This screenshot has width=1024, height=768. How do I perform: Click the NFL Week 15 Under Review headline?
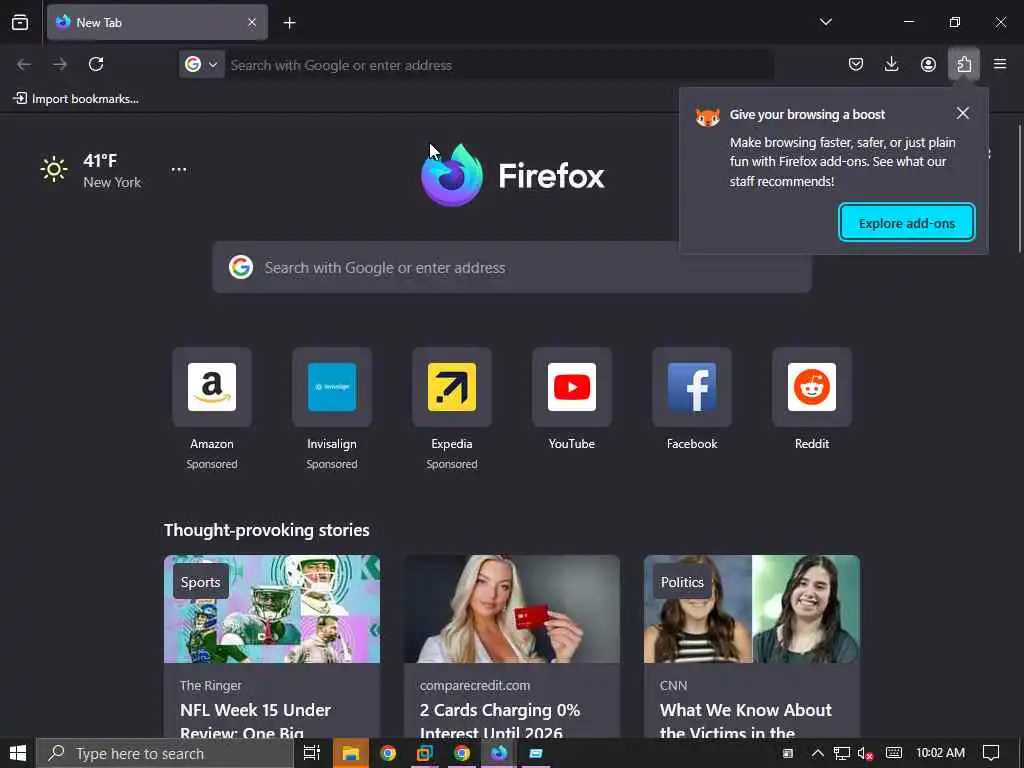click(x=255, y=721)
